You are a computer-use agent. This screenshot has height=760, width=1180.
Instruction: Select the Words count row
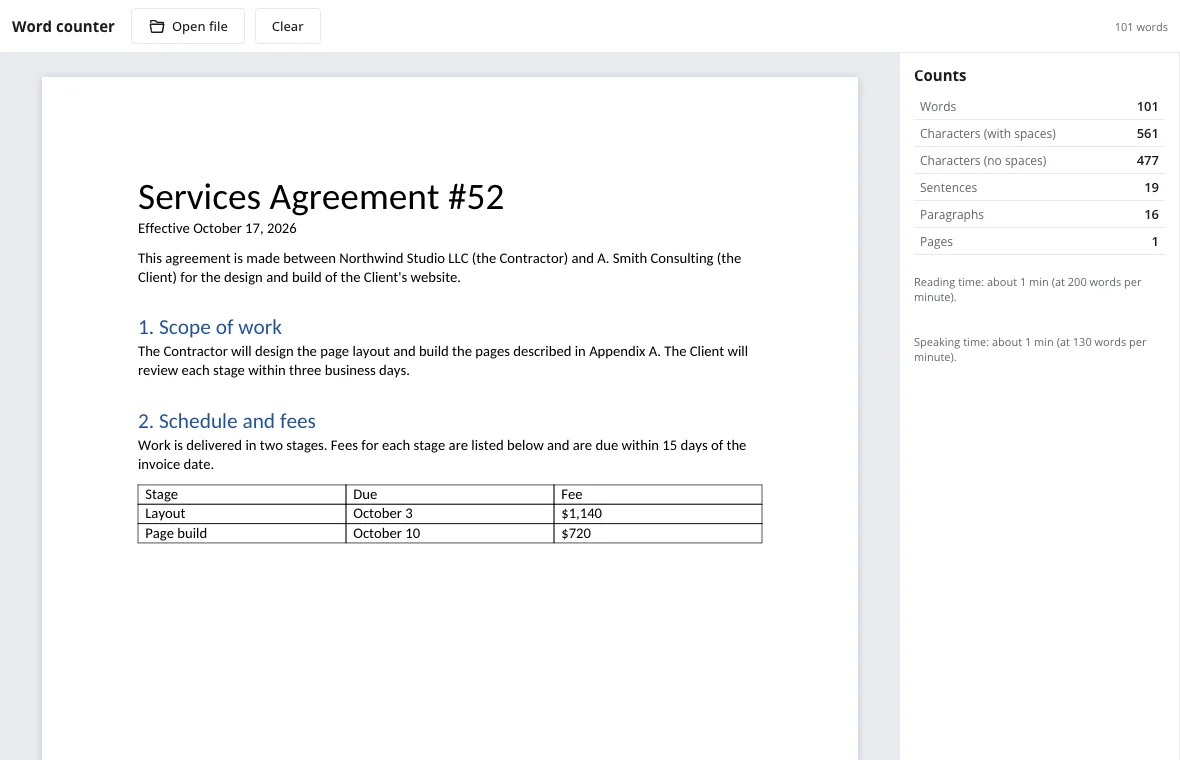point(1039,106)
